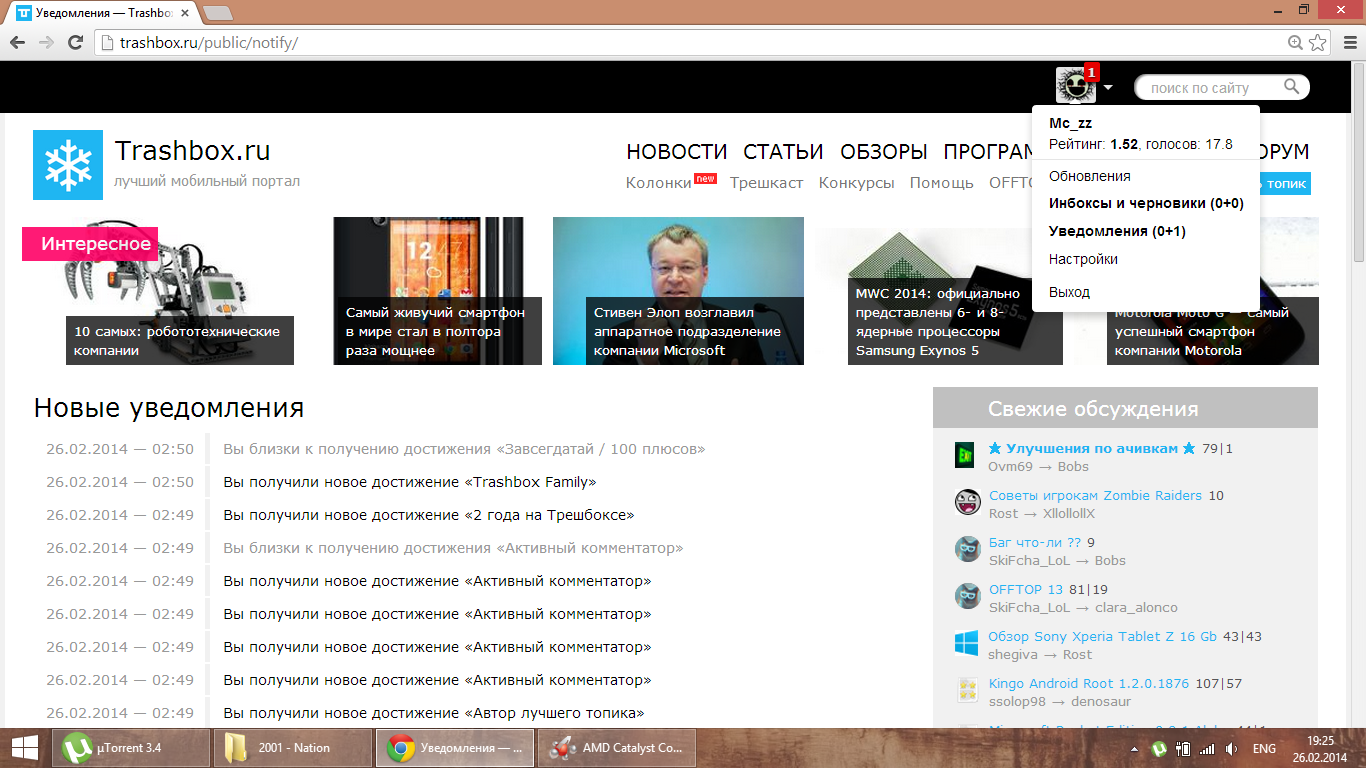Select Уведомления (0+1) in user menu
Screen dimensions: 1366x768
coord(1117,231)
